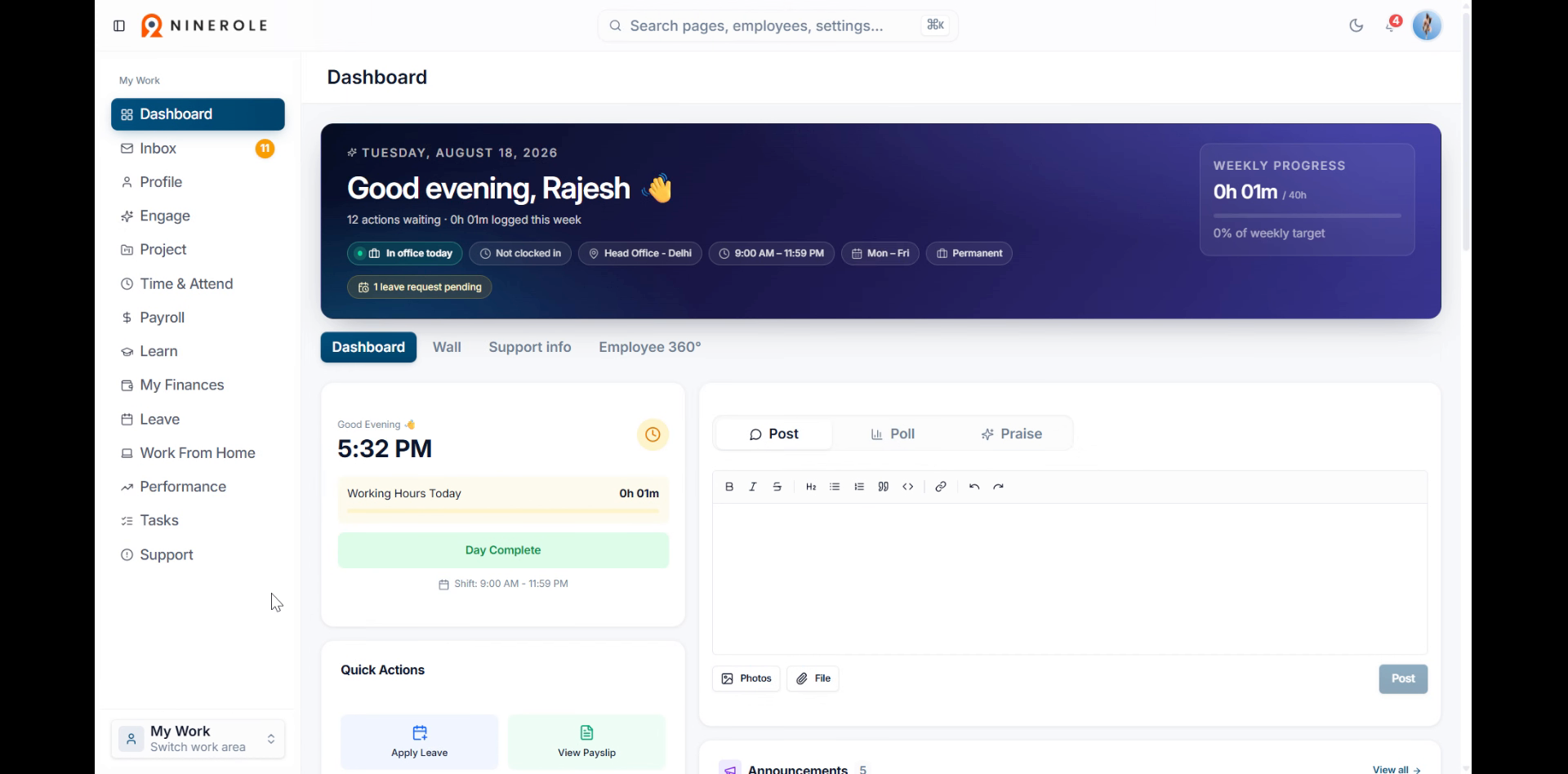Open the Employee 360° tab
Screen dimensions: 1568x774
pos(650,347)
